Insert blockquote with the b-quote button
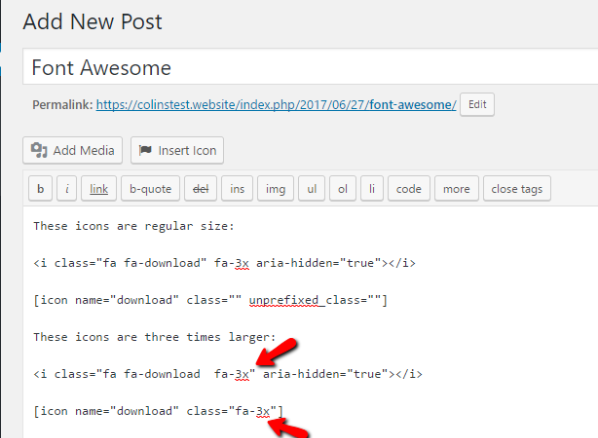Screen dimensions: 598x438 click(x=150, y=188)
